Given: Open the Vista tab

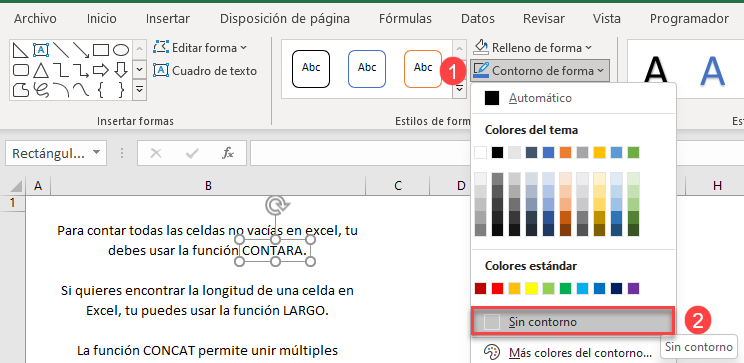Looking at the screenshot, I should pos(606,19).
